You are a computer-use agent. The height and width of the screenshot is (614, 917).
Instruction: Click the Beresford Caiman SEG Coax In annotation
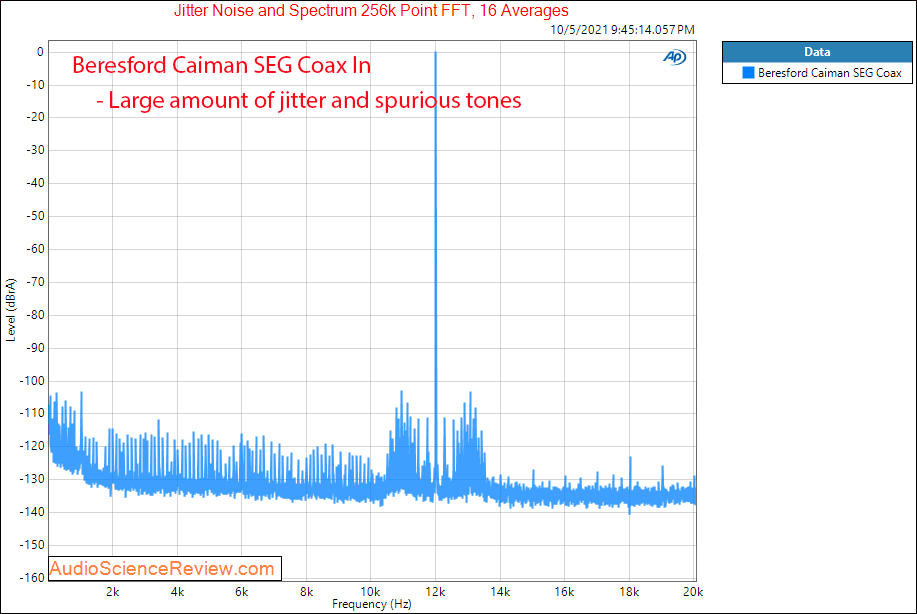point(222,65)
